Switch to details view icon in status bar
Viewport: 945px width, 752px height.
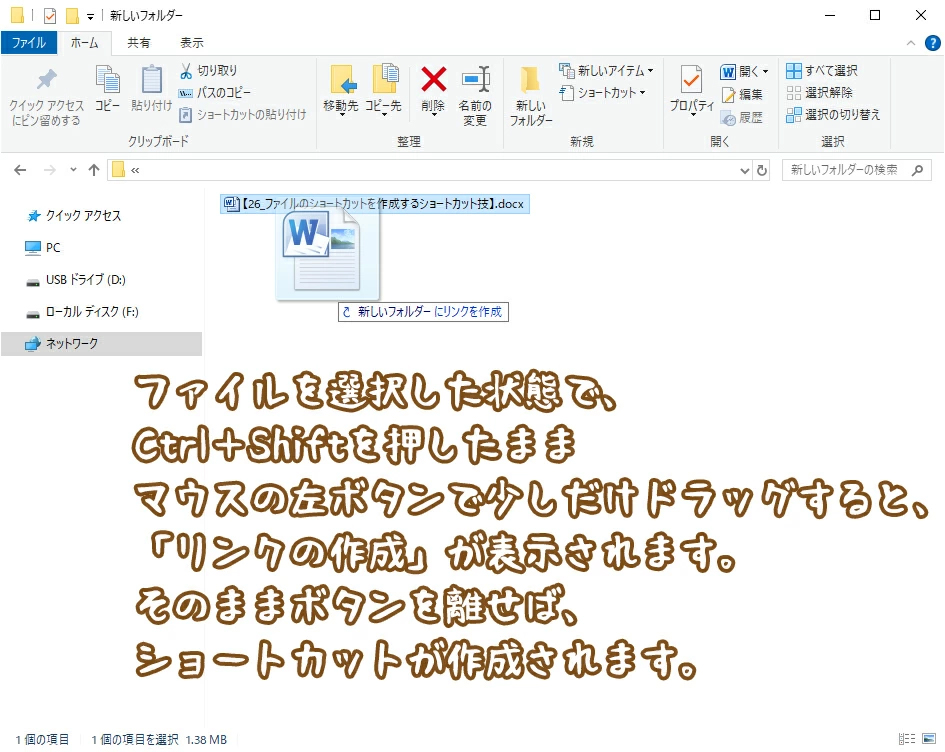(906, 739)
